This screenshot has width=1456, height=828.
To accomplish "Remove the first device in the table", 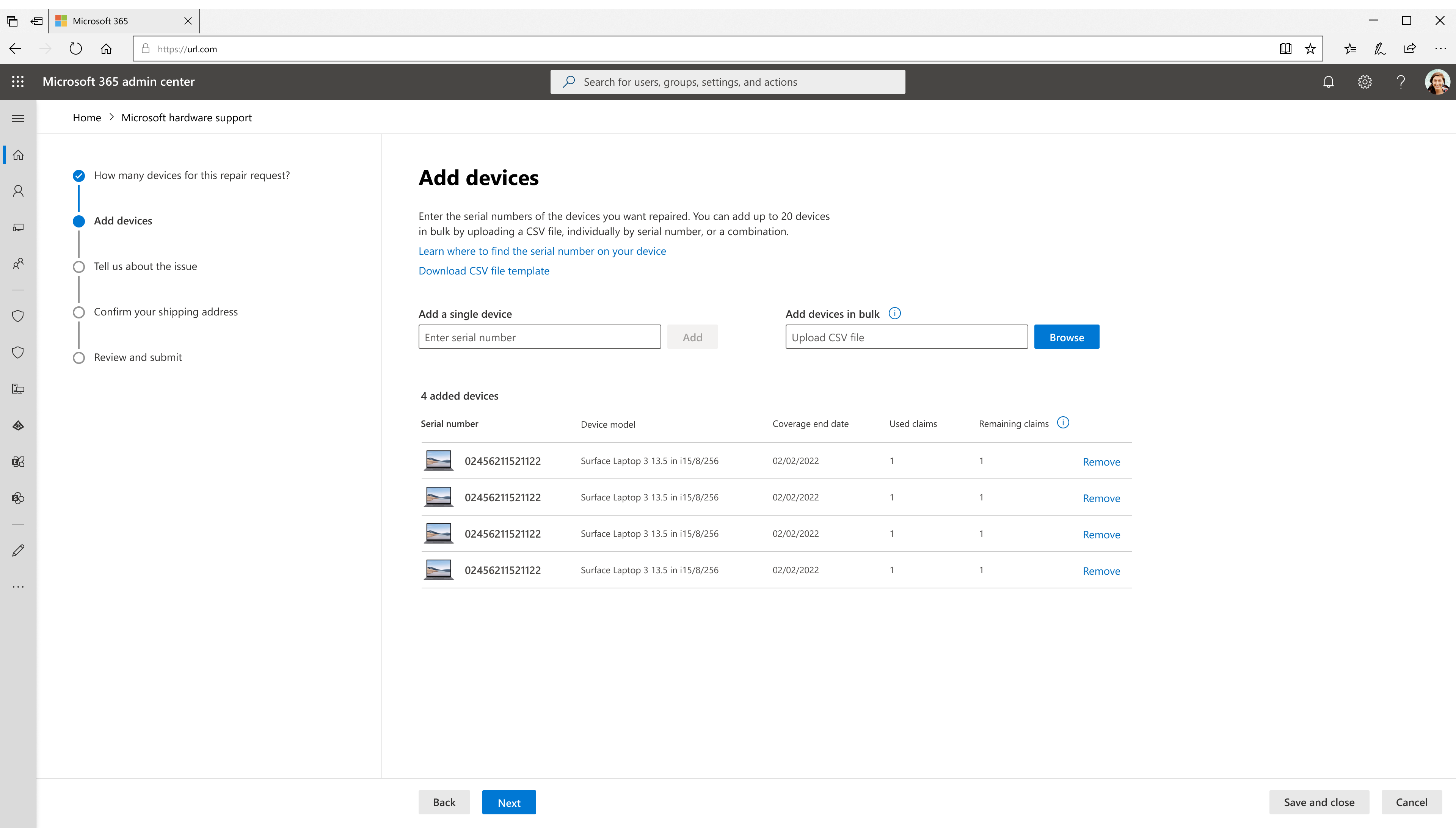I will (1101, 462).
